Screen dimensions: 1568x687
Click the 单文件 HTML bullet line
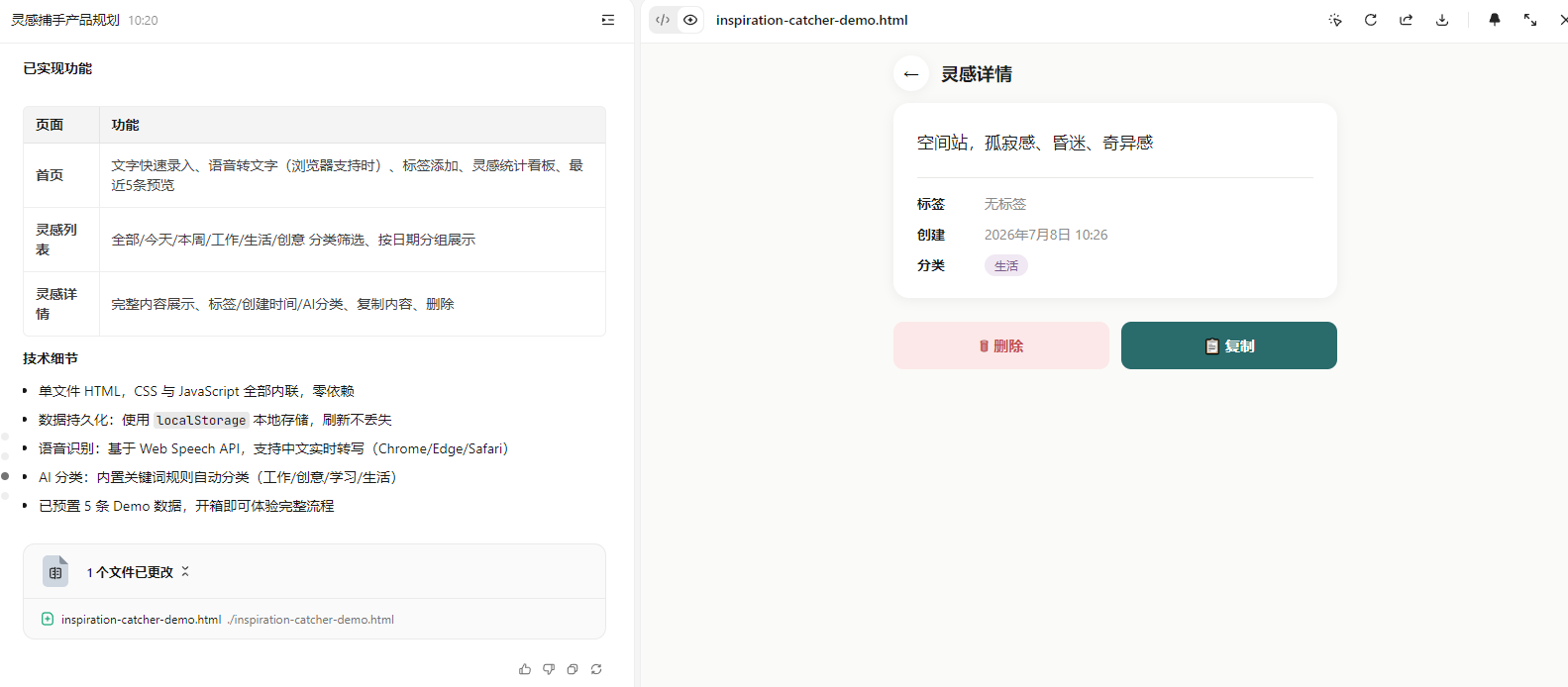pyautogui.click(x=196, y=391)
